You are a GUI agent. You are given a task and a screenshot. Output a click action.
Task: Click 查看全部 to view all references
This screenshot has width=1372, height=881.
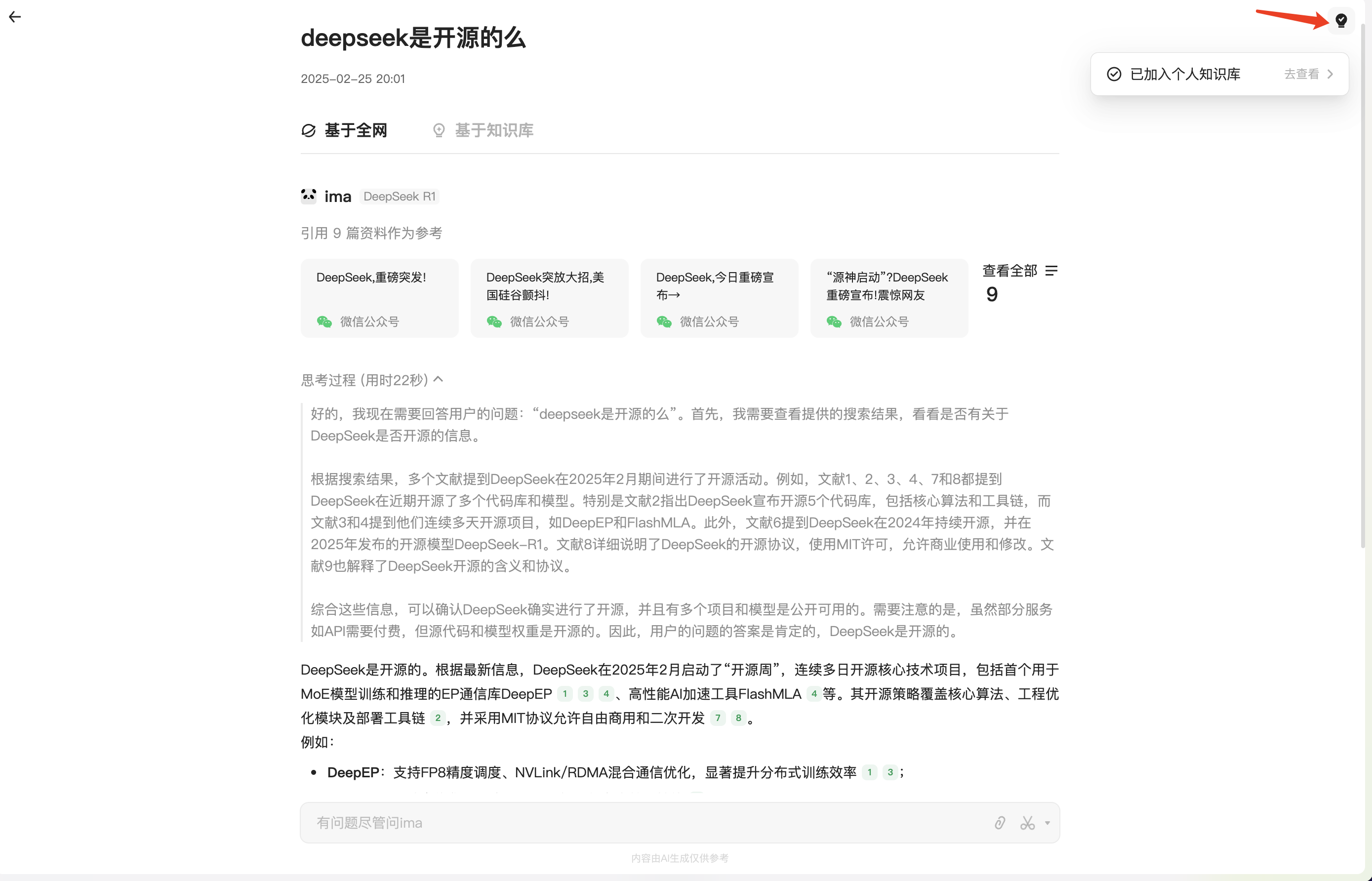pos(1009,271)
